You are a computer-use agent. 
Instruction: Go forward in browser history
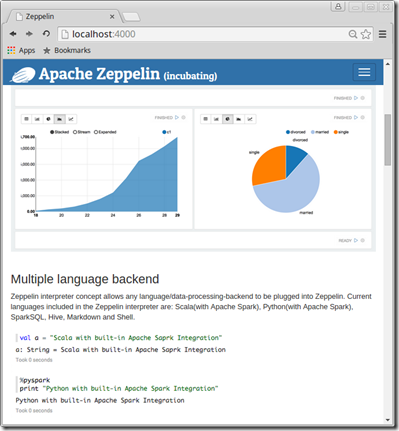pos(29,34)
